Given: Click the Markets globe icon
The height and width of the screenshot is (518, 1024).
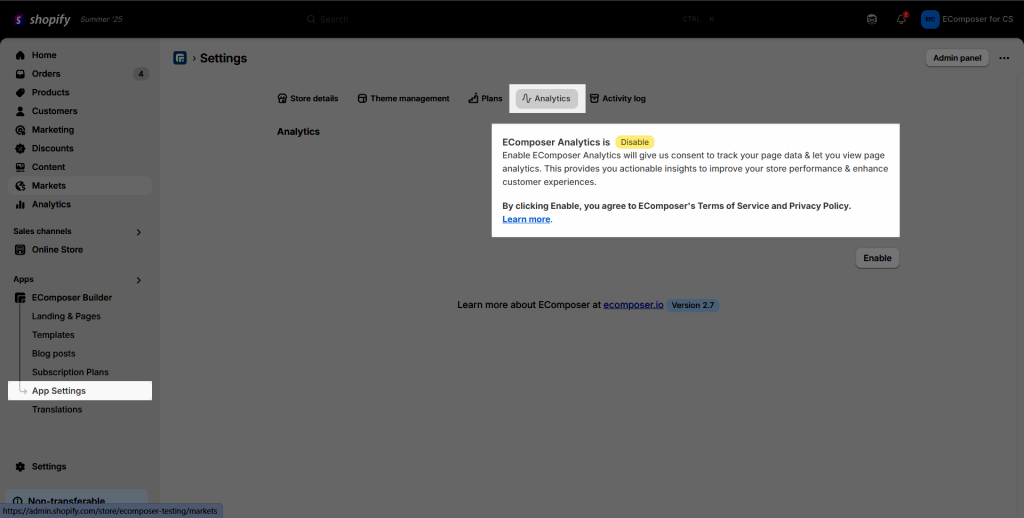Looking at the screenshot, I should point(20,186).
